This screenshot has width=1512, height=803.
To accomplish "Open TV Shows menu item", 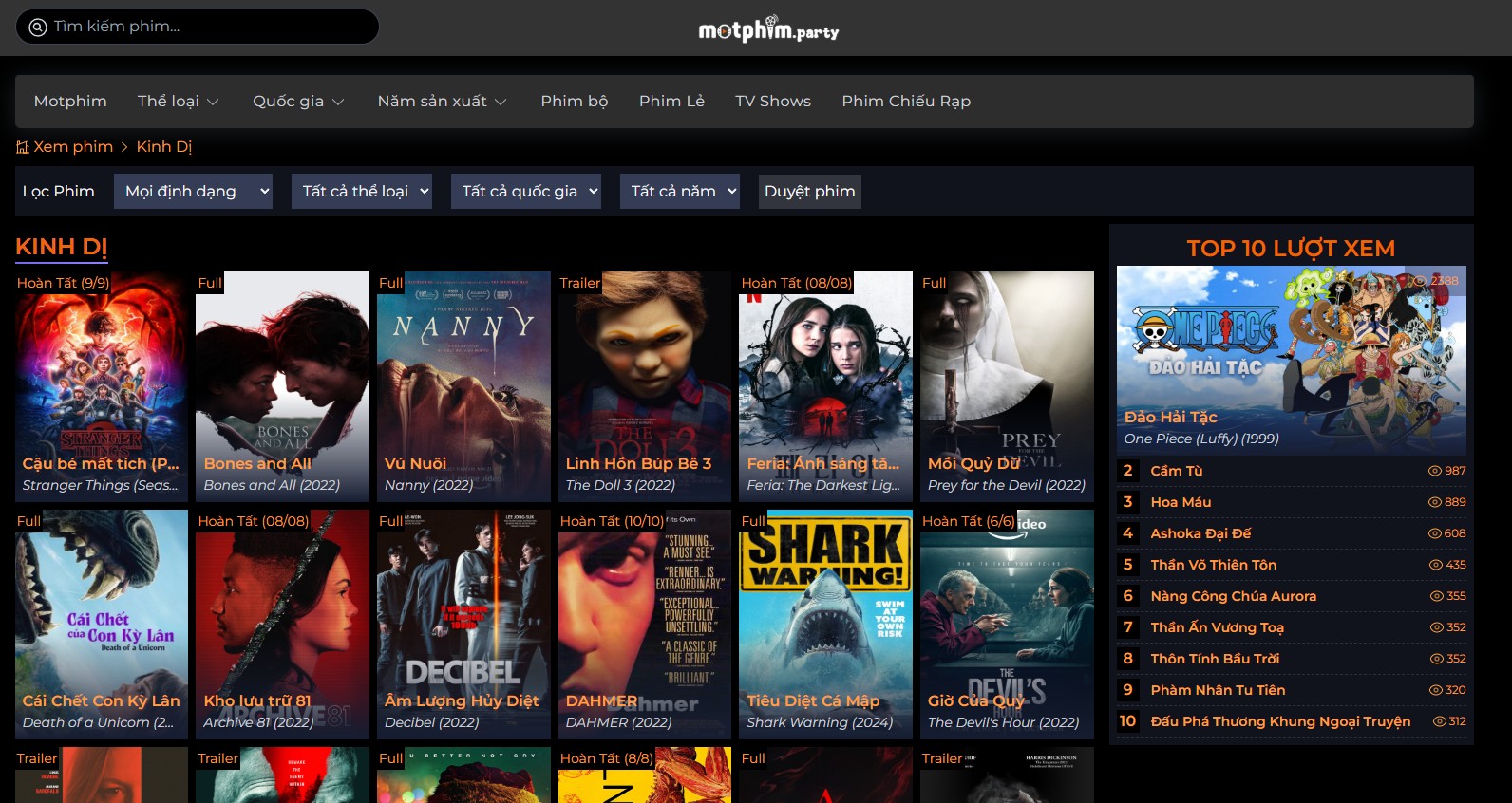I will 773,102.
